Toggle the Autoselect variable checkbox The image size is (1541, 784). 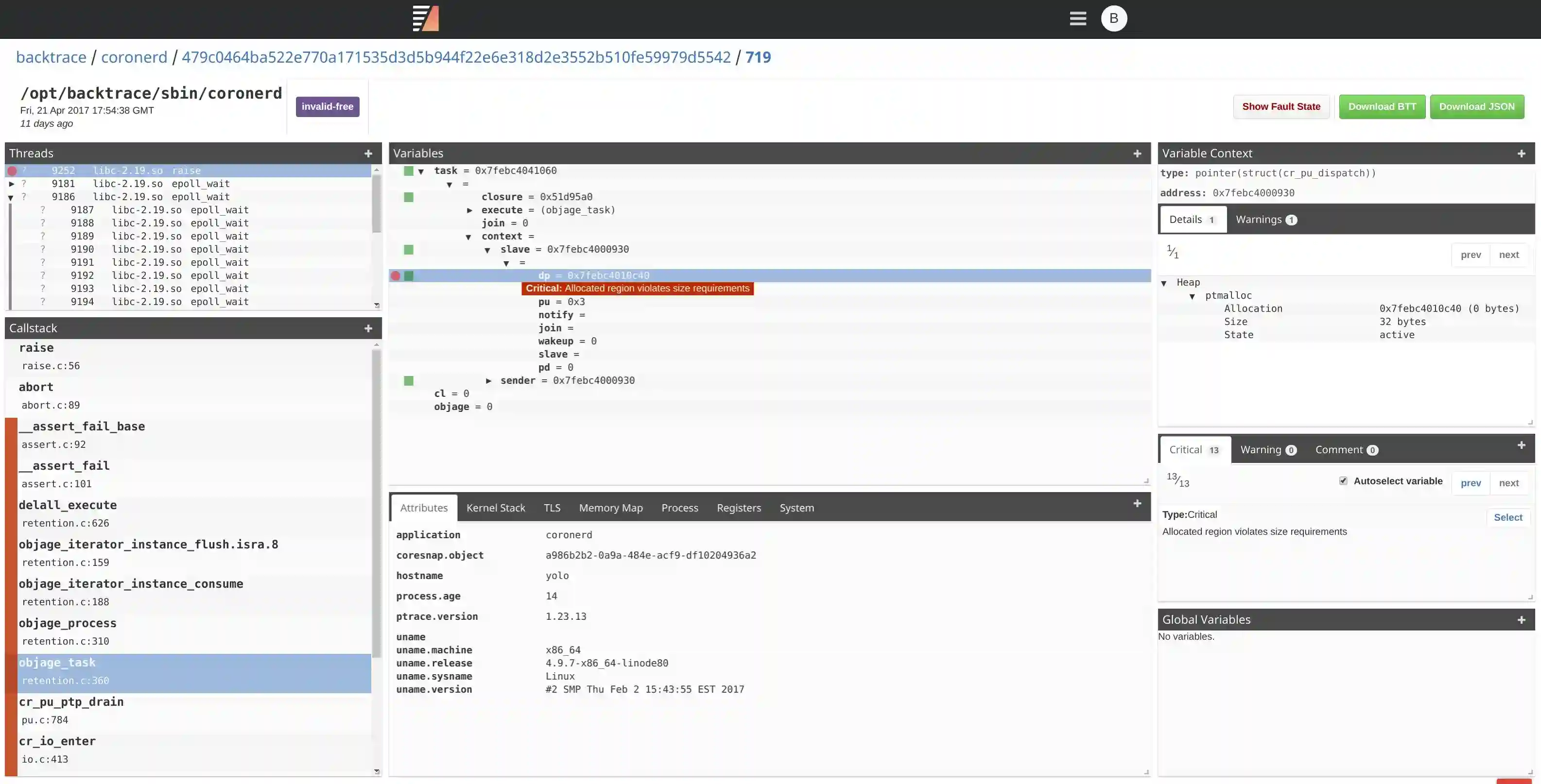click(x=1343, y=481)
